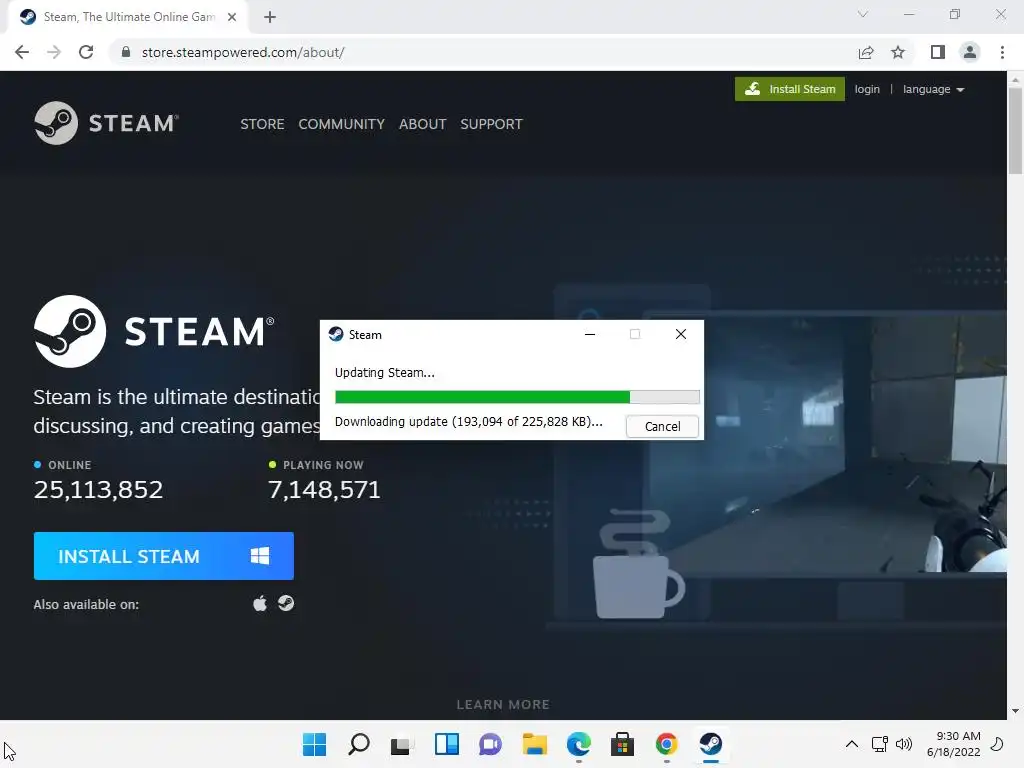Click the Steam icon in dialog title bar
This screenshot has width=1024, height=768.
[x=336, y=334]
